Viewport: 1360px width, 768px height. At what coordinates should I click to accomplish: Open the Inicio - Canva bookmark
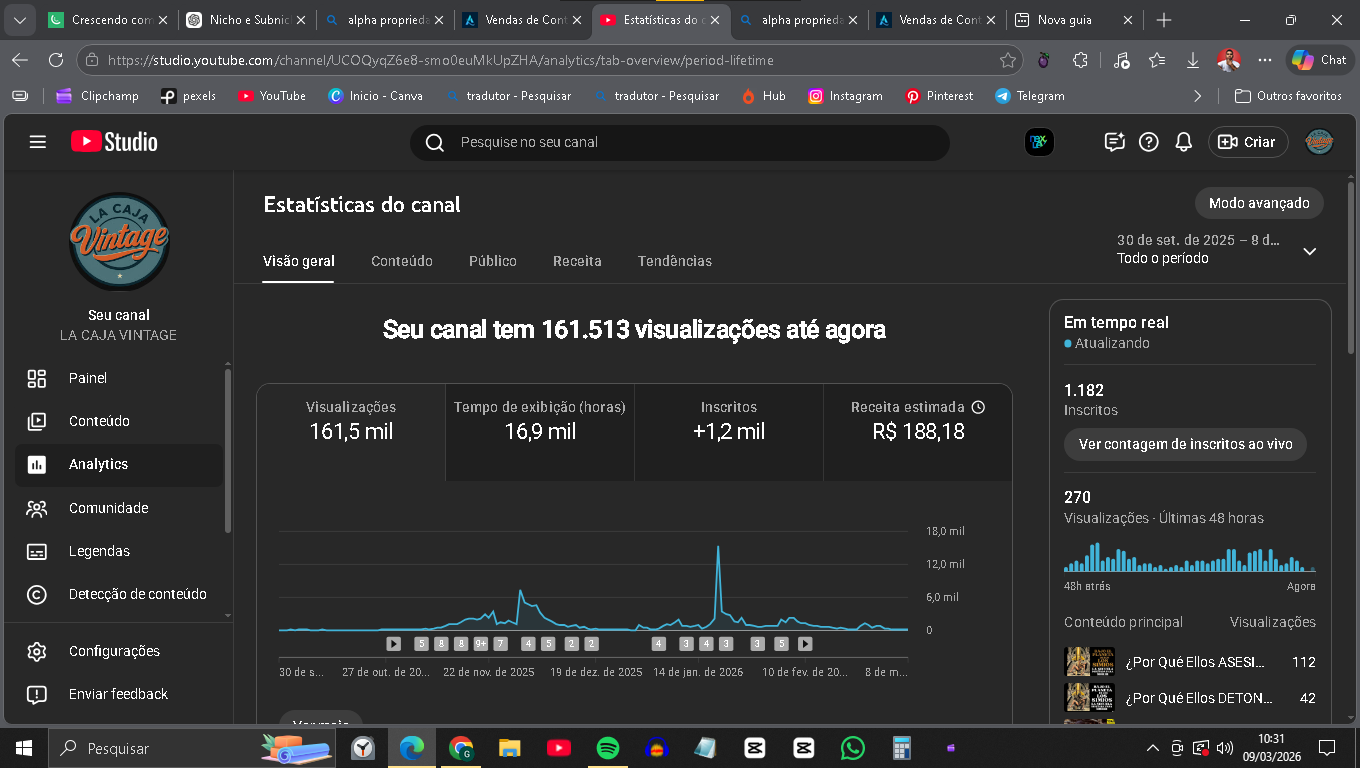coord(375,96)
